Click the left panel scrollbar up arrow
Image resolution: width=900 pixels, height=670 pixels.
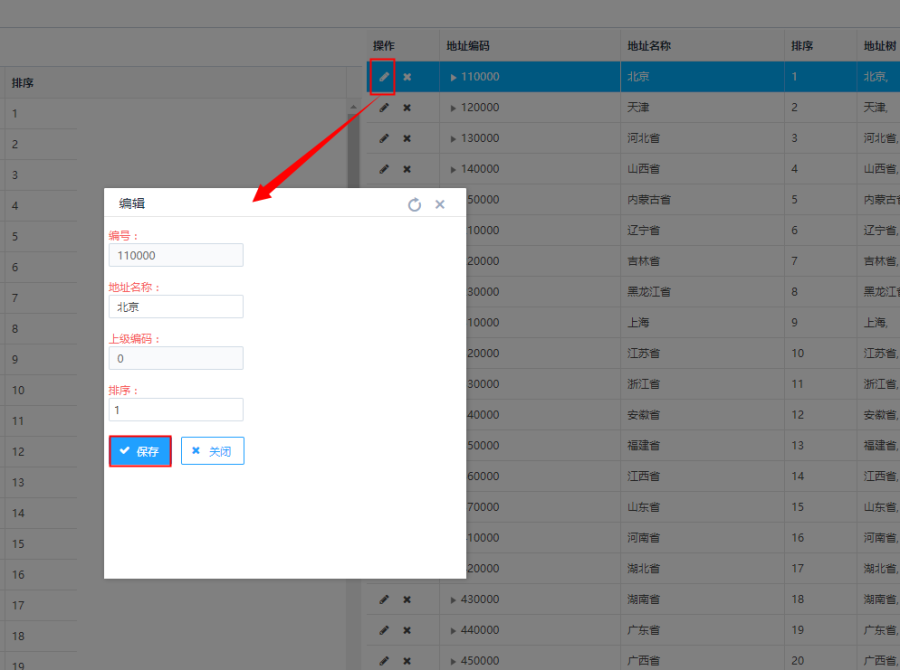coord(353,107)
